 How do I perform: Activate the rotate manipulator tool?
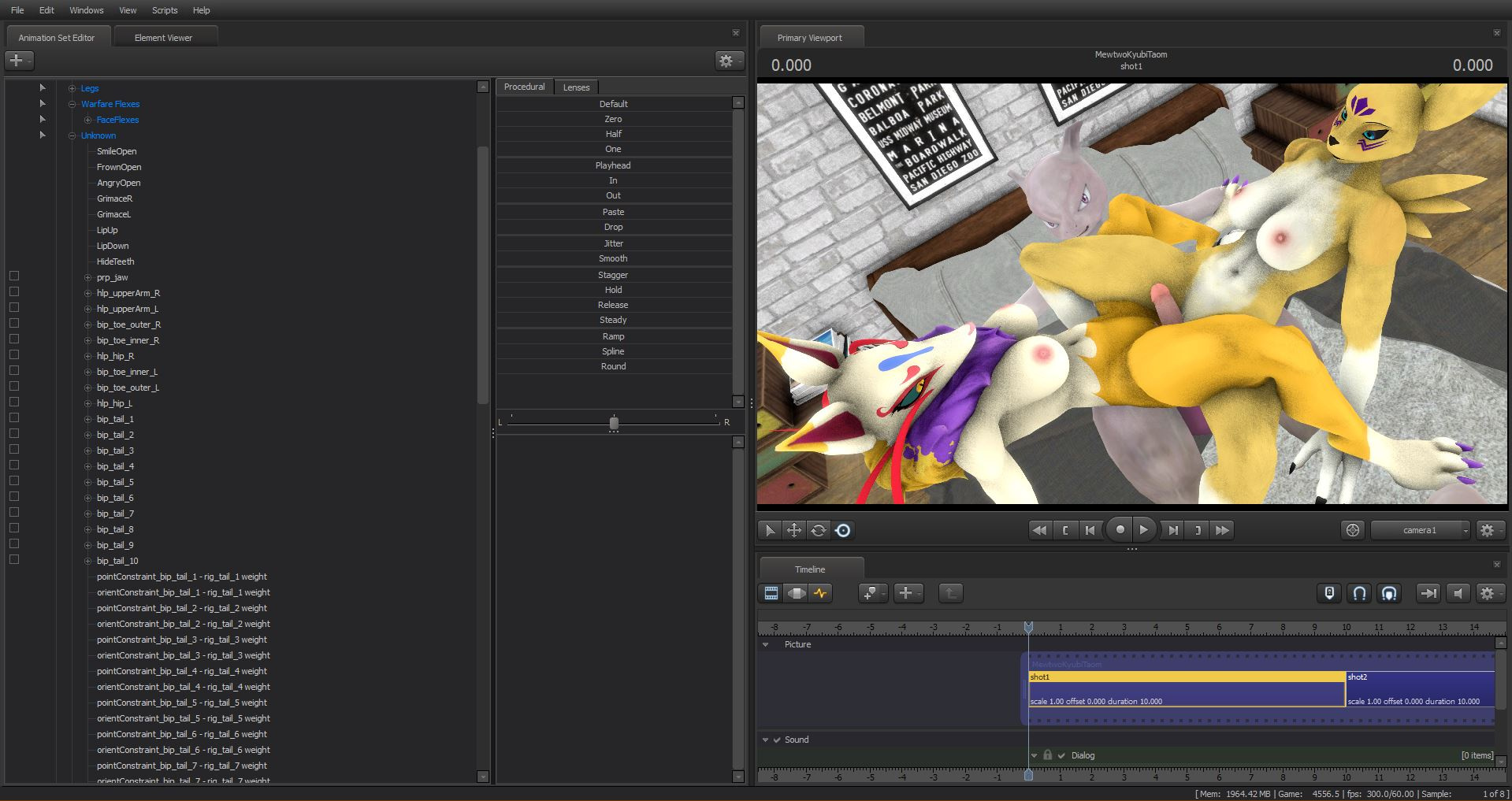(819, 530)
